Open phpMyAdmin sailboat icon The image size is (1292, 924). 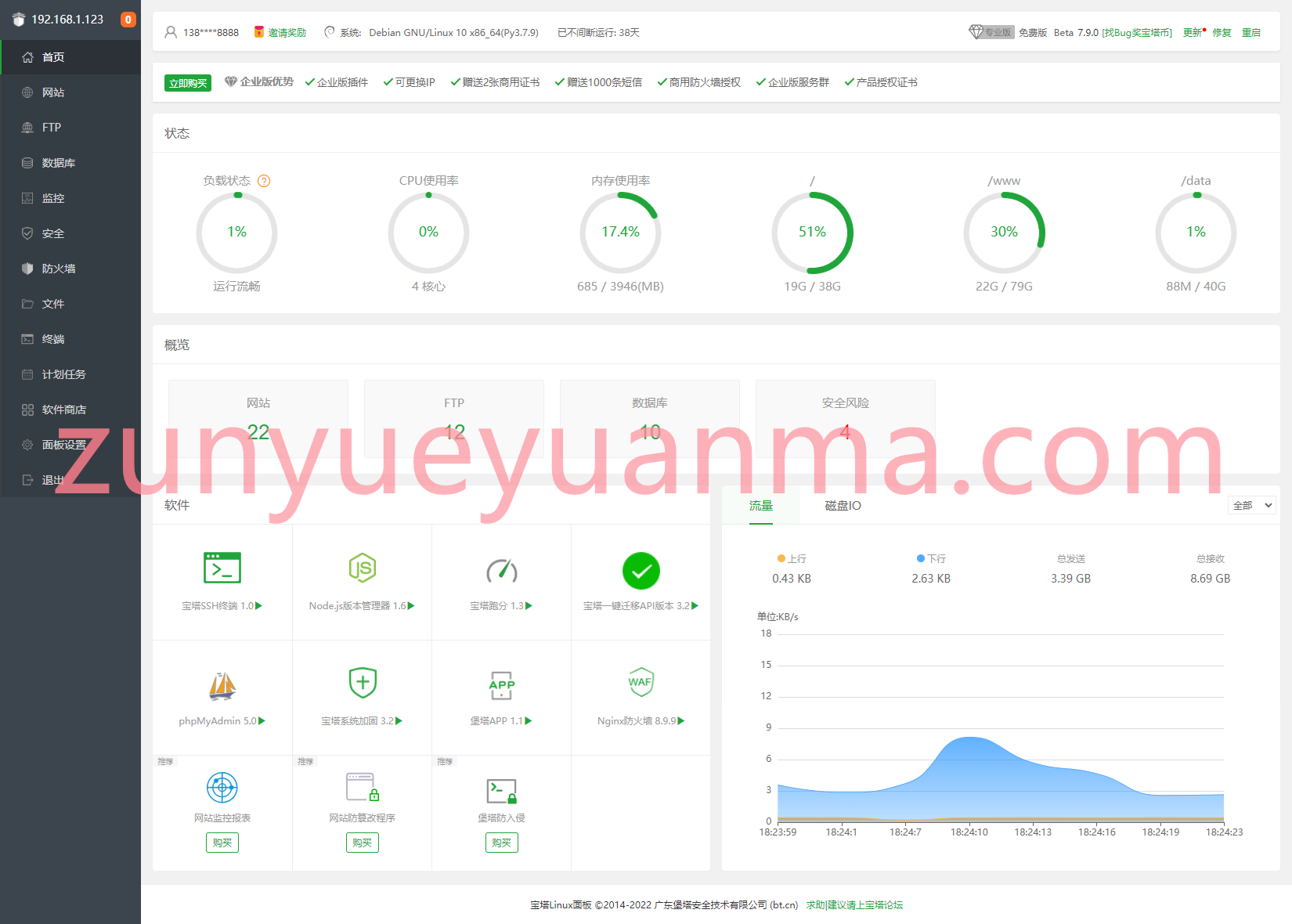(x=222, y=685)
